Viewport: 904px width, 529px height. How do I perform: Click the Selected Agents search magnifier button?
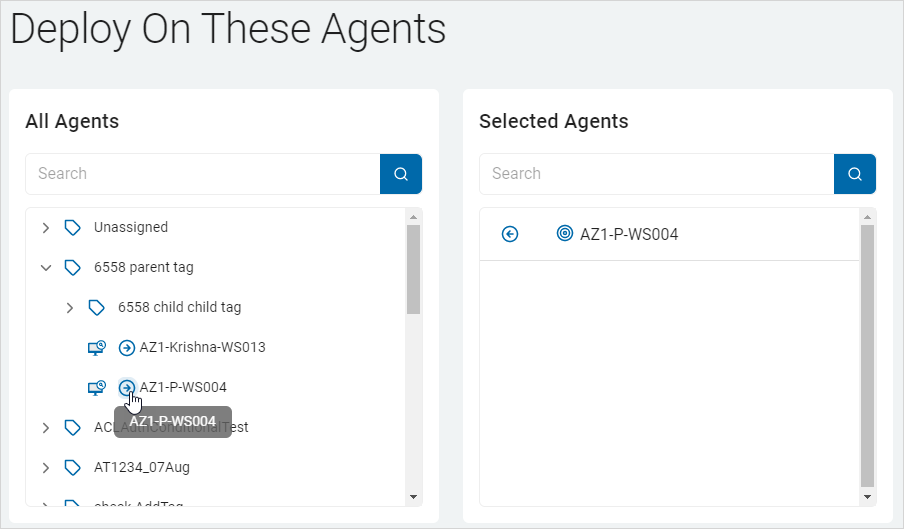click(855, 174)
